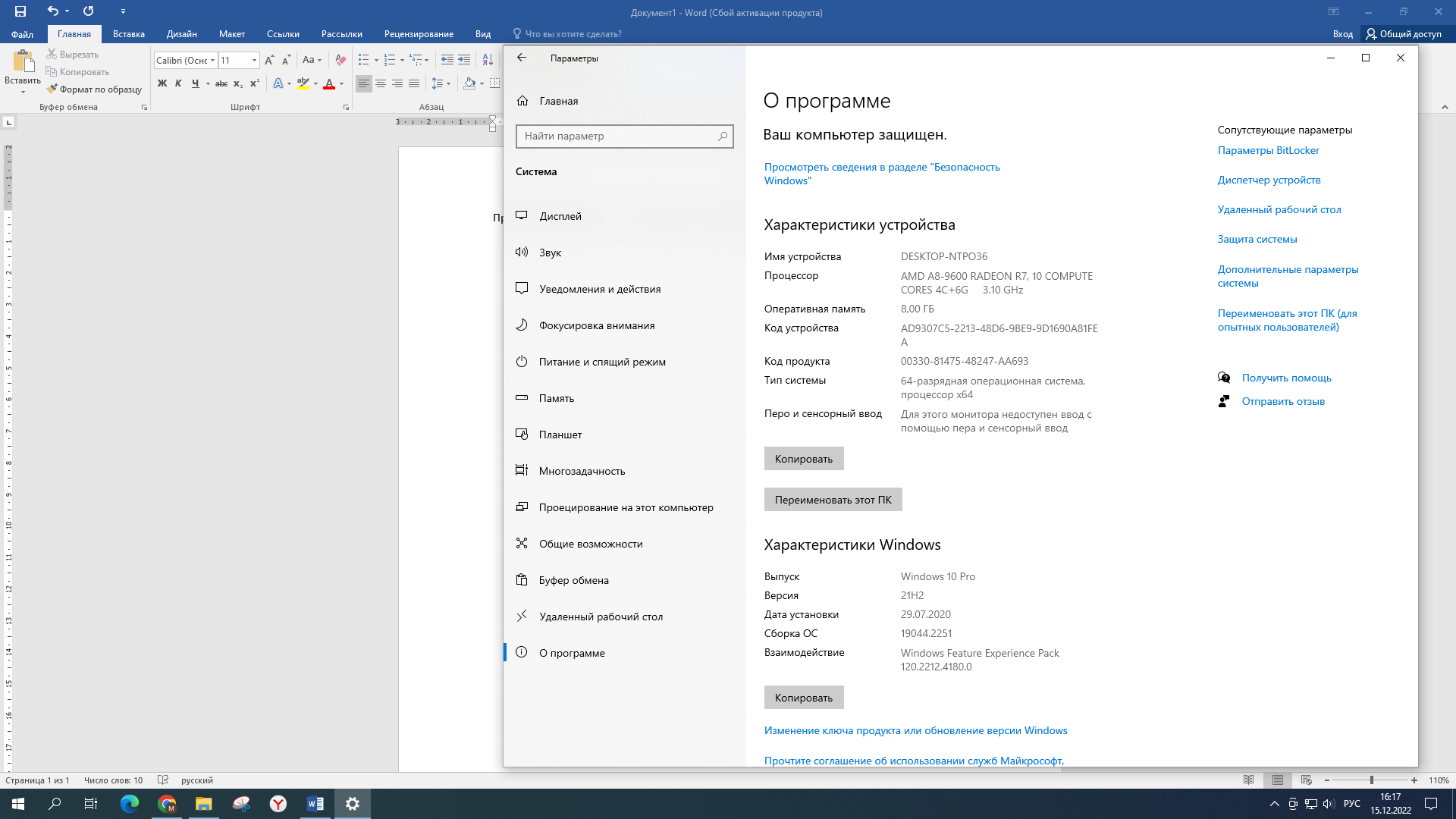Open Windows Start menu
The width and height of the screenshot is (1456, 819).
pyautogui.click(x=18, y=804)
